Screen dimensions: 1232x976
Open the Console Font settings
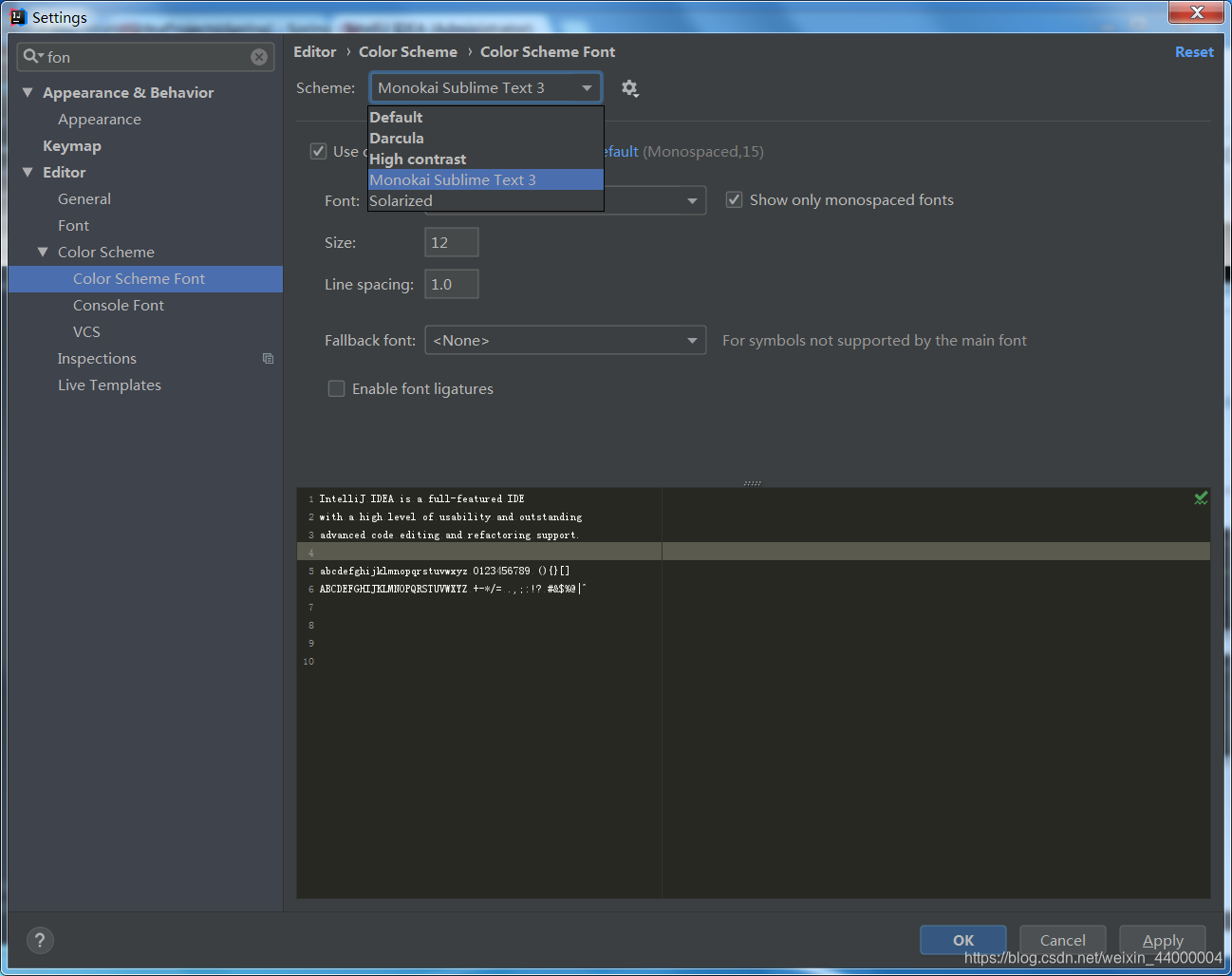point(119,305)
